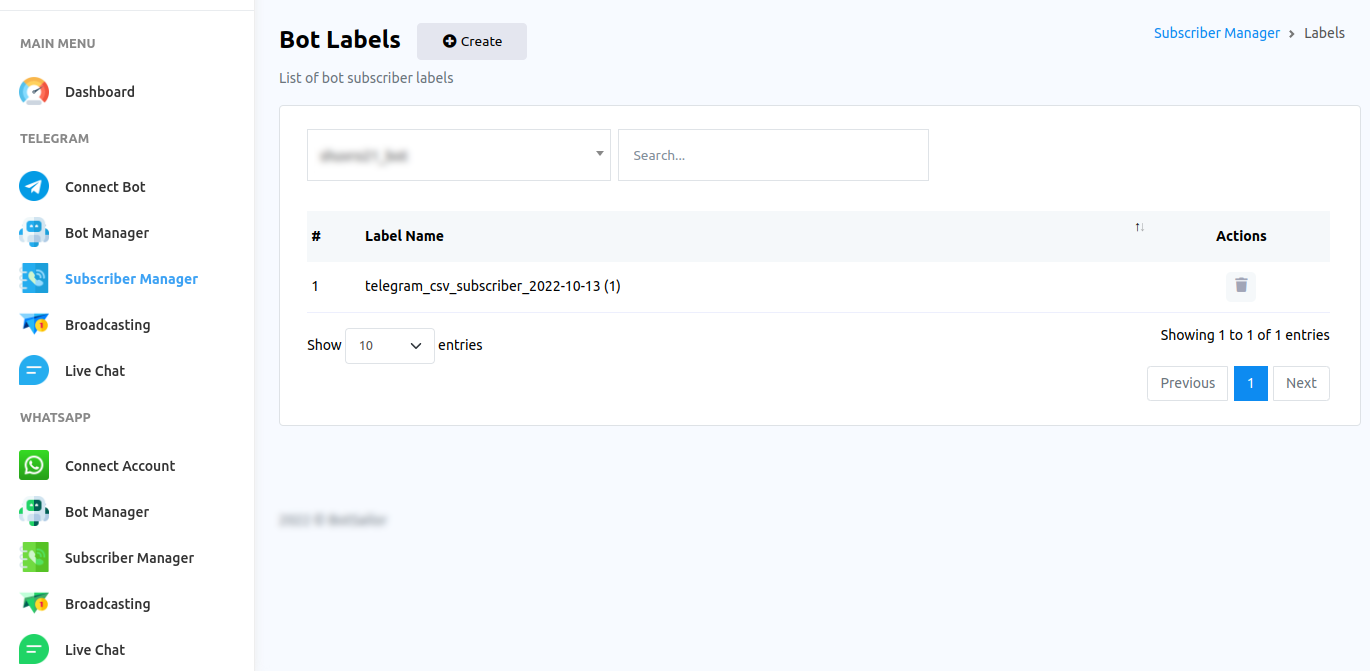Sort by Label Name column arrows
Screen dimensions: 1370x671
click(1139, 228)
